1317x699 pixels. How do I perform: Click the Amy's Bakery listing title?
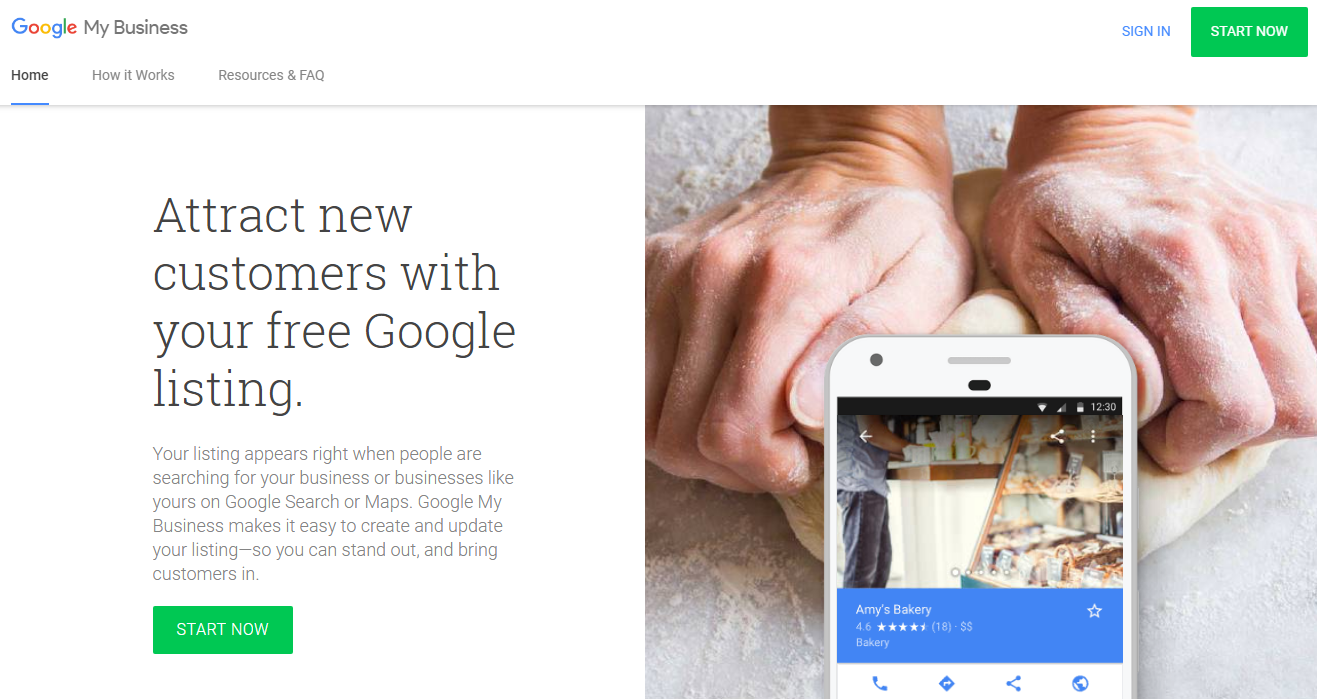(893, 609)
